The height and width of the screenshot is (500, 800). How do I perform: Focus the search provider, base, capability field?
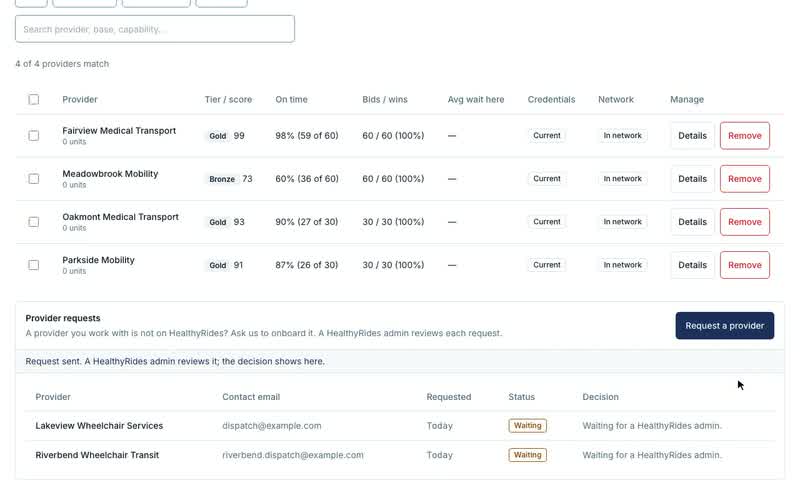pos(155,29)
